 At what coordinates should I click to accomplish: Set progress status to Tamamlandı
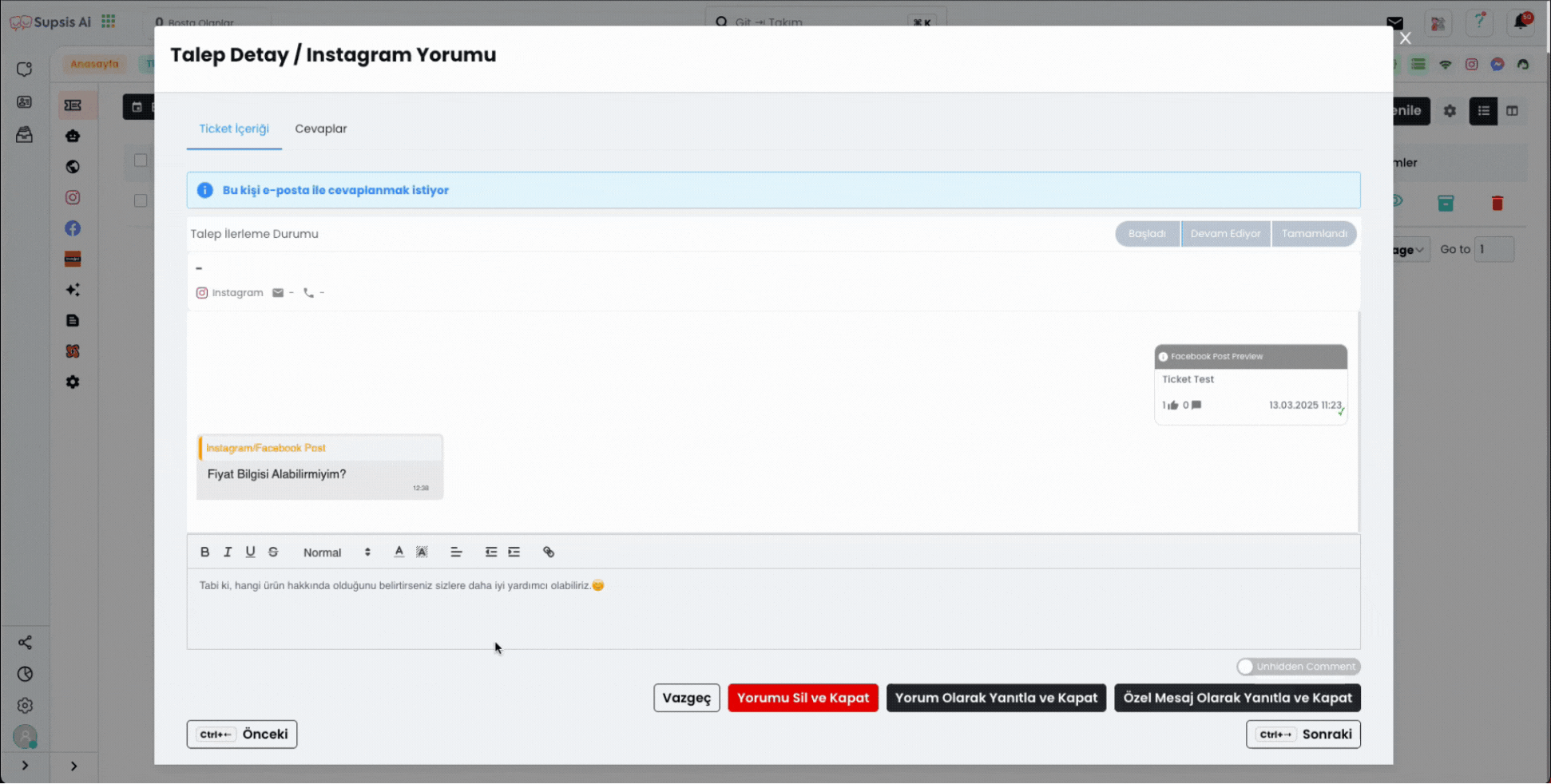[x=1315, y=234]
